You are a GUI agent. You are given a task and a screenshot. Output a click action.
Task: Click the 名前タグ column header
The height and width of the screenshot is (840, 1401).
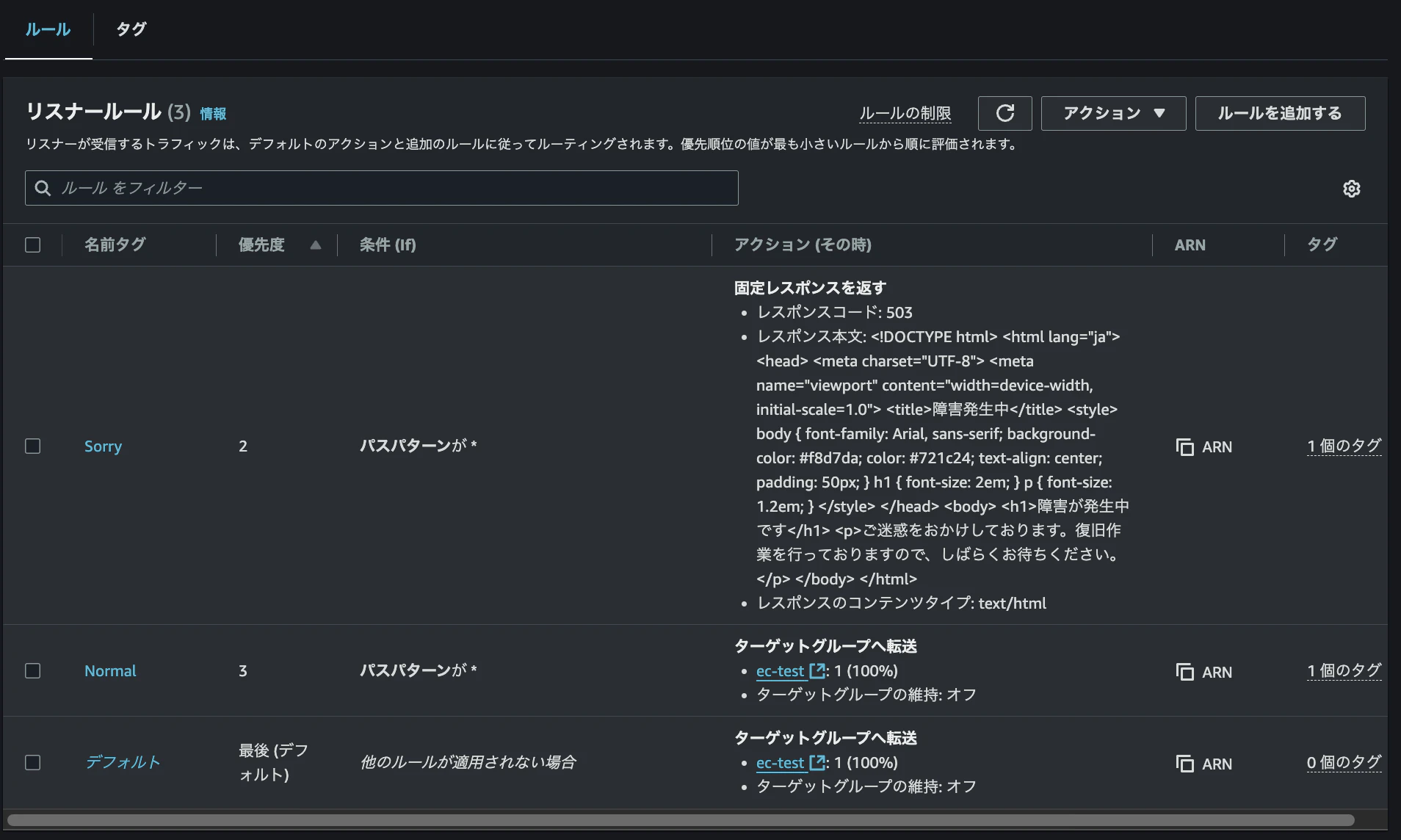pos(115,245)
